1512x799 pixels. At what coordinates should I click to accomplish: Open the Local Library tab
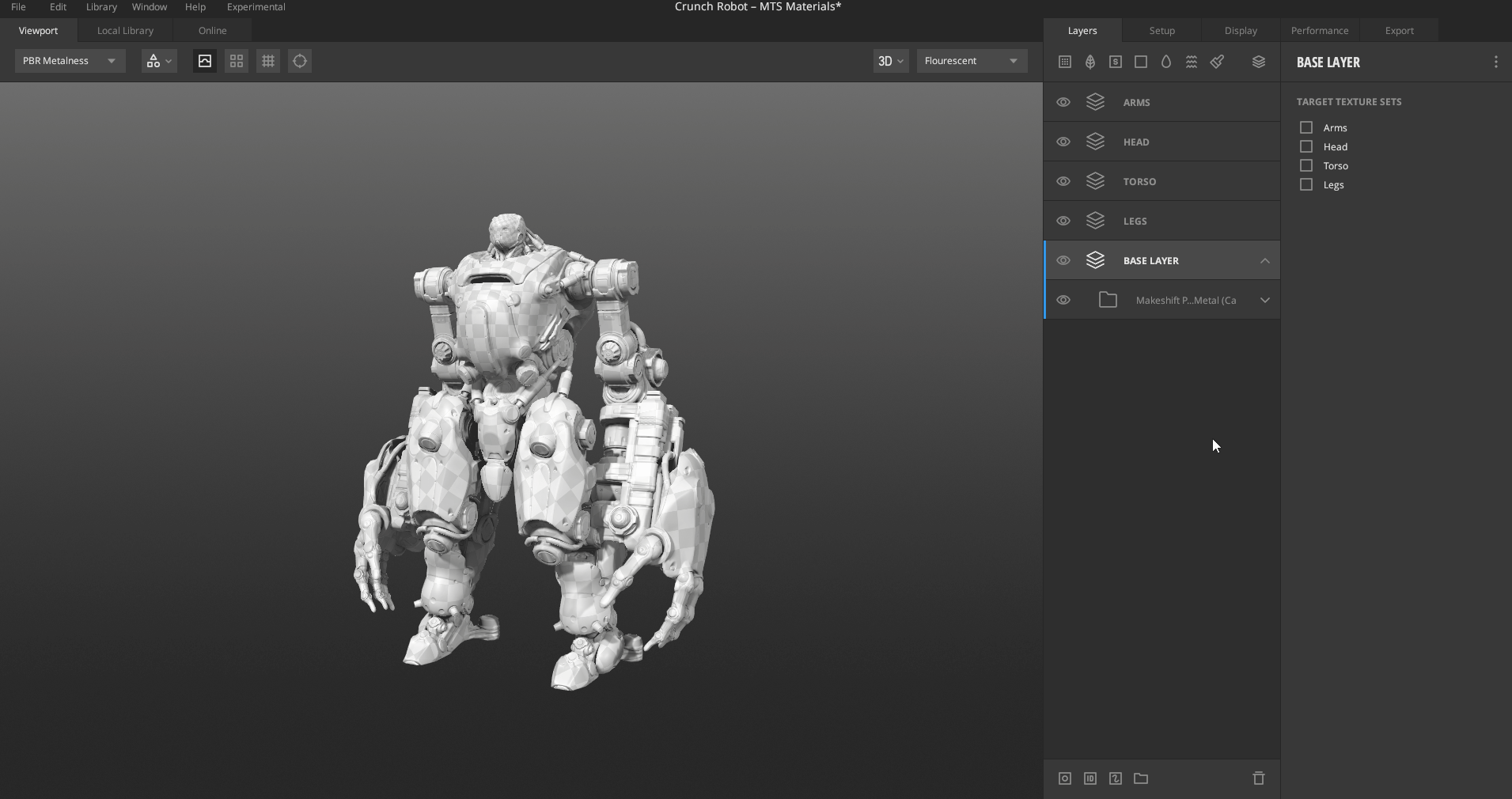tap(125, 30)
